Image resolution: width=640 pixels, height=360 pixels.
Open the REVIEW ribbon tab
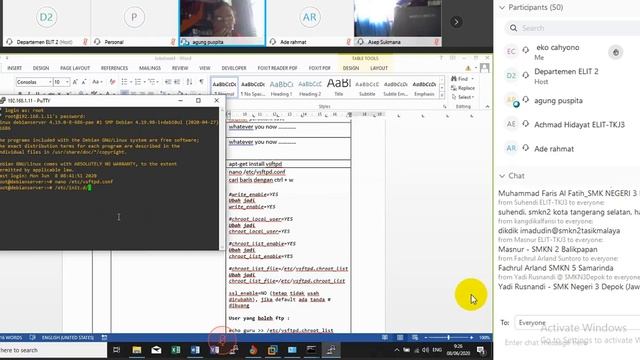(180, 68)
